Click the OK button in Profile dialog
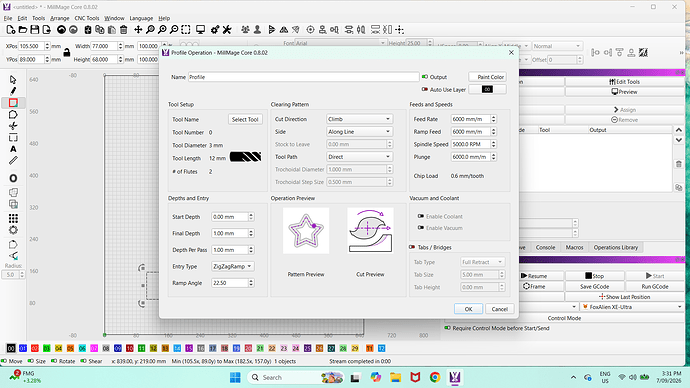 468,309
